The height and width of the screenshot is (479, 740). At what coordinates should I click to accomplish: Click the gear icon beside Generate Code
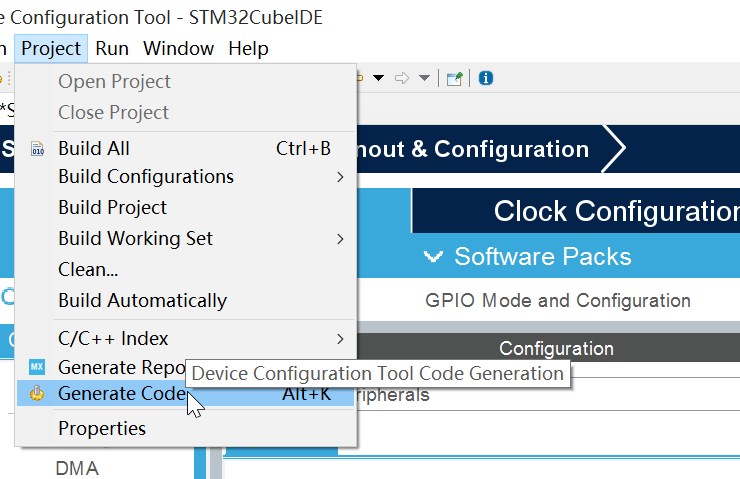pyautogui.click(x=37, y=394)
